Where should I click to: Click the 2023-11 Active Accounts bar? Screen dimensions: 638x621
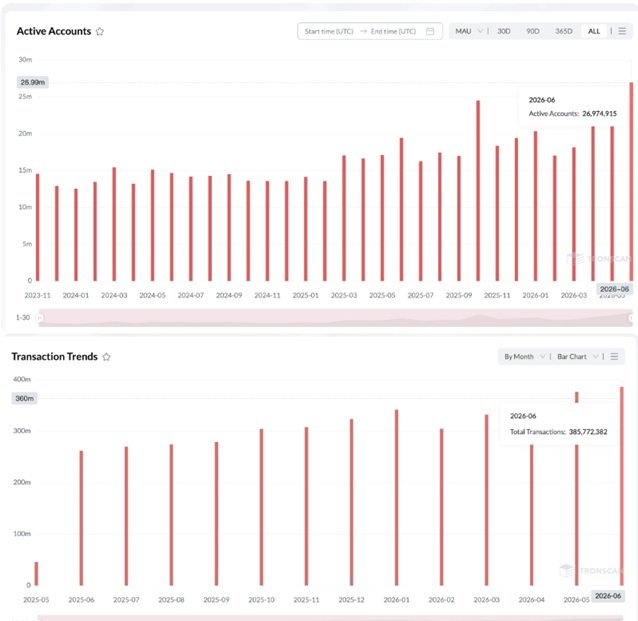[38, 227]
